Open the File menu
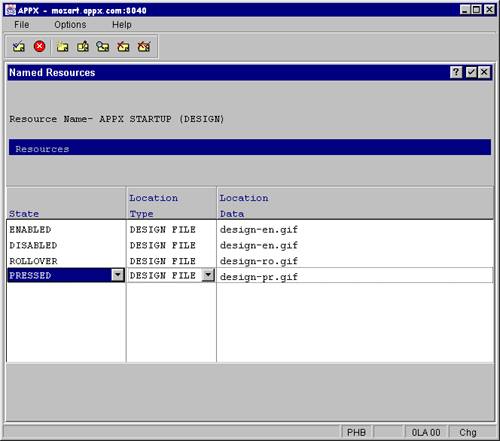The height and width of the screenshot is (441, 500). click(22, 25)
